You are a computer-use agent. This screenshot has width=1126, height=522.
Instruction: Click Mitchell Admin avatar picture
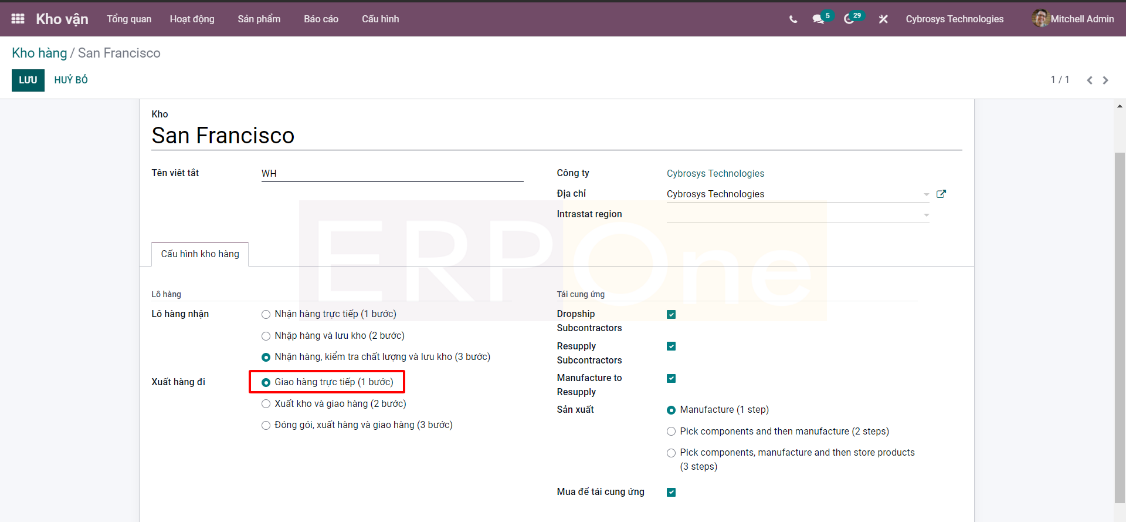click(1041, 19)
